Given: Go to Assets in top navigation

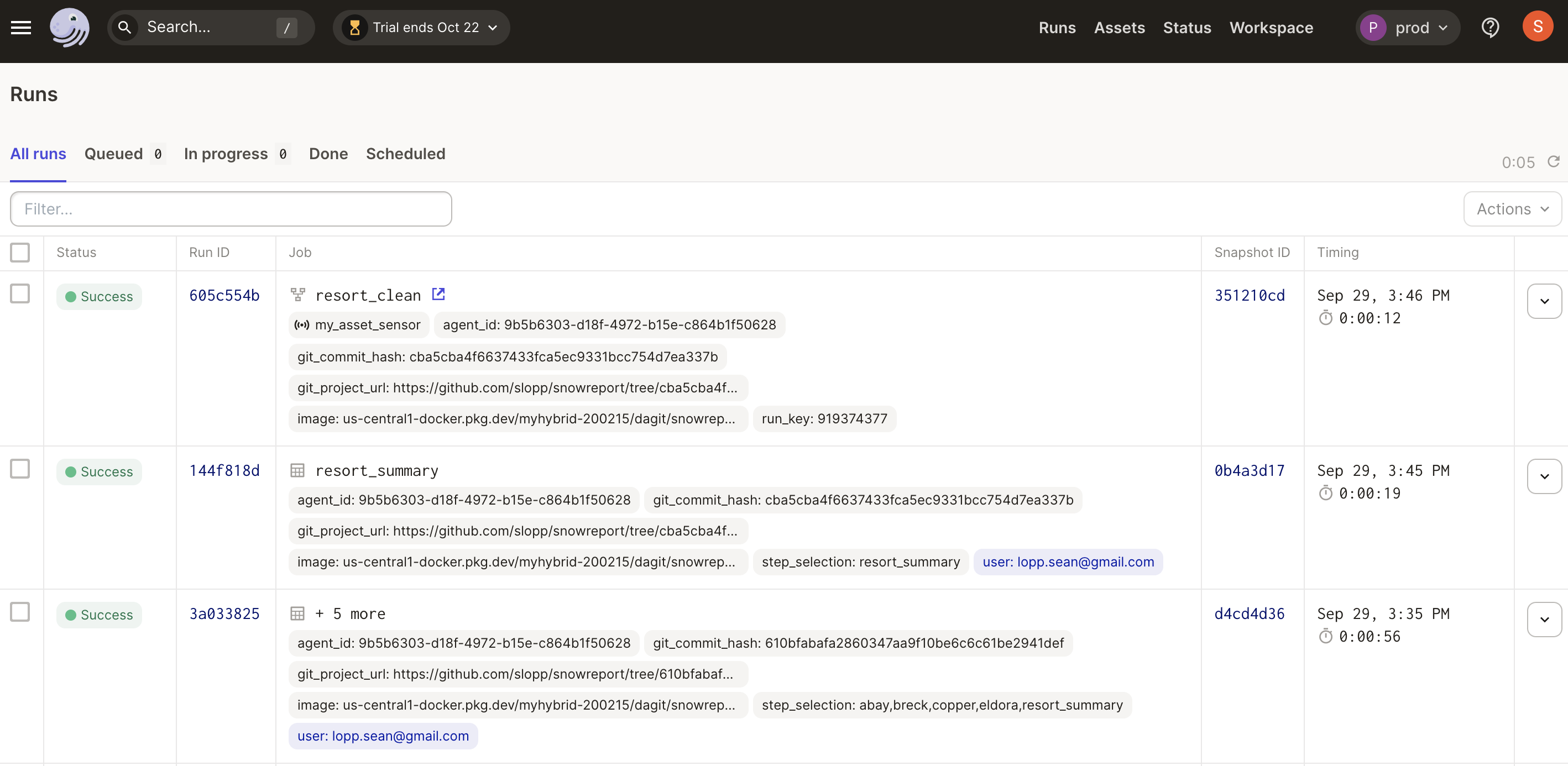Looking at the screenshot, I should click(1120, 28).
